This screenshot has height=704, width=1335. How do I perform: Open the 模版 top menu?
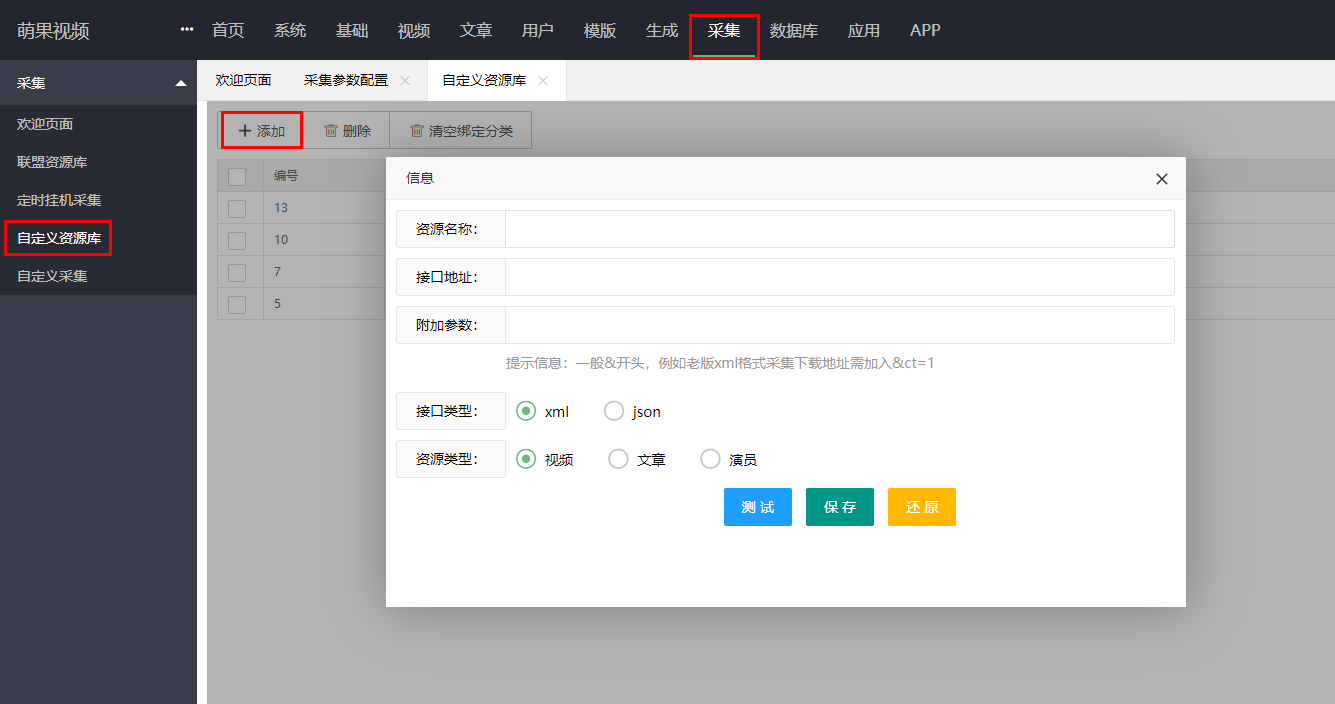tap(600, 30)
